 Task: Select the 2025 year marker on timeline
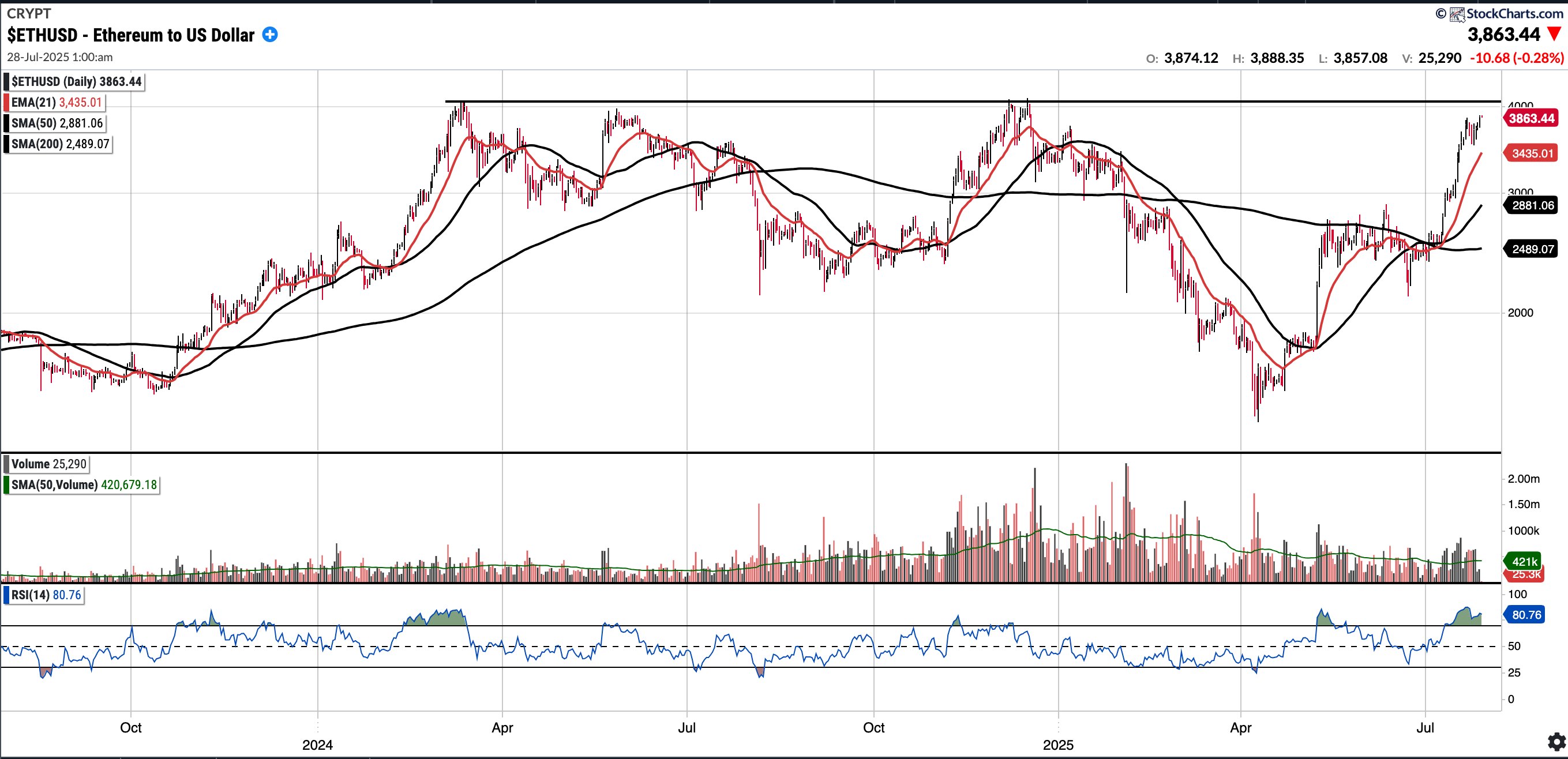coord(1058,745)
